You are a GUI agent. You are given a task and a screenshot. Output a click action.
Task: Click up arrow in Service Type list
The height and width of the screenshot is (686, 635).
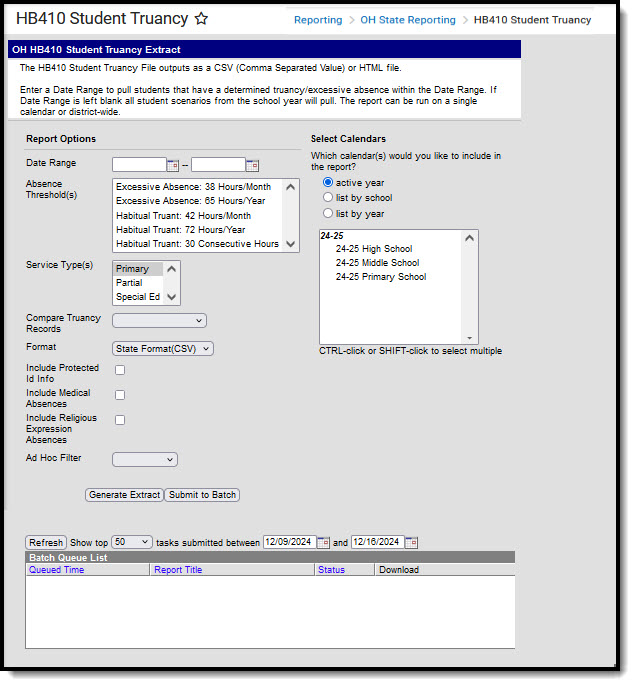point(173,271)
